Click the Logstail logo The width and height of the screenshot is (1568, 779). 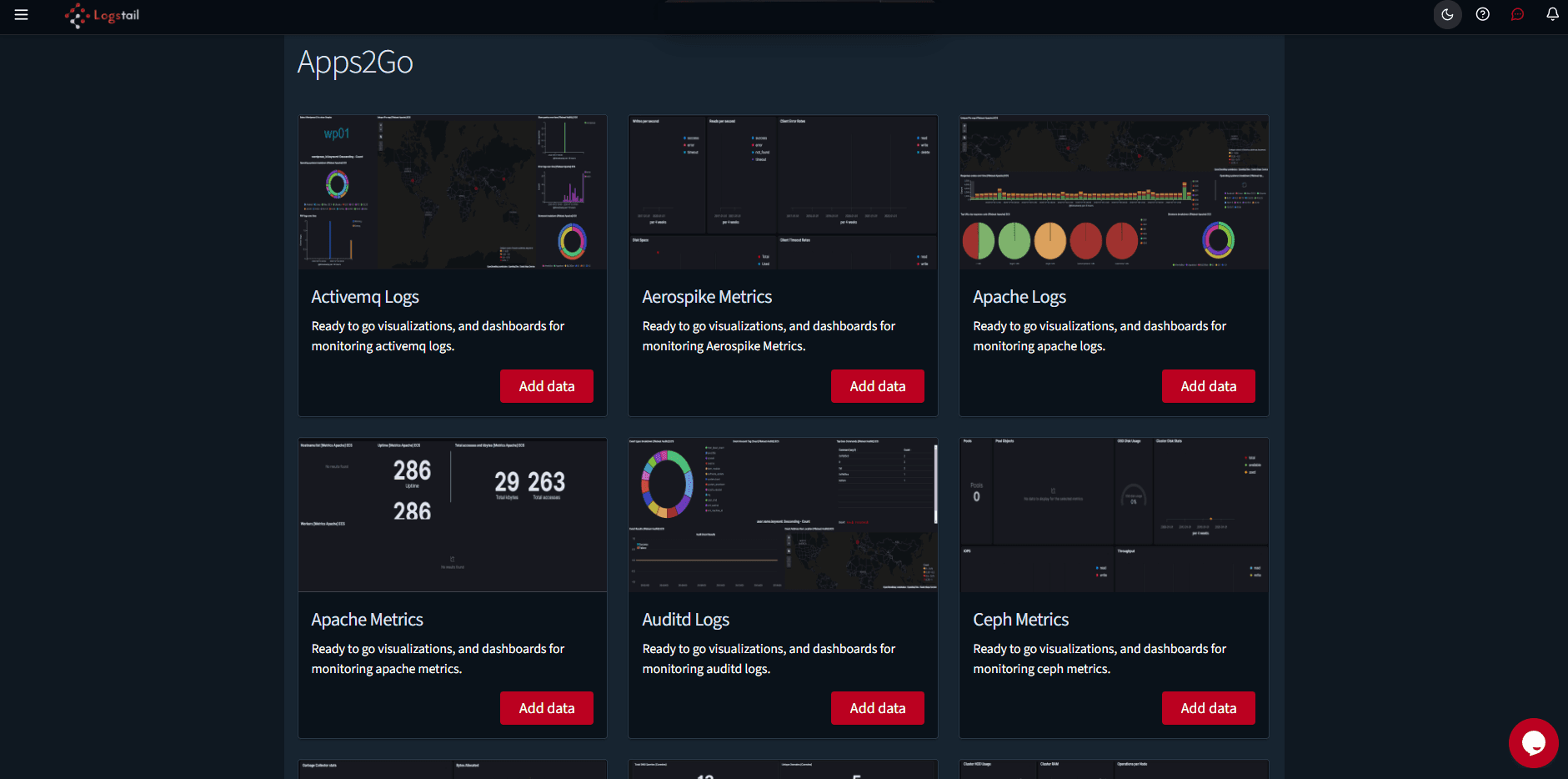coord(102,15)
